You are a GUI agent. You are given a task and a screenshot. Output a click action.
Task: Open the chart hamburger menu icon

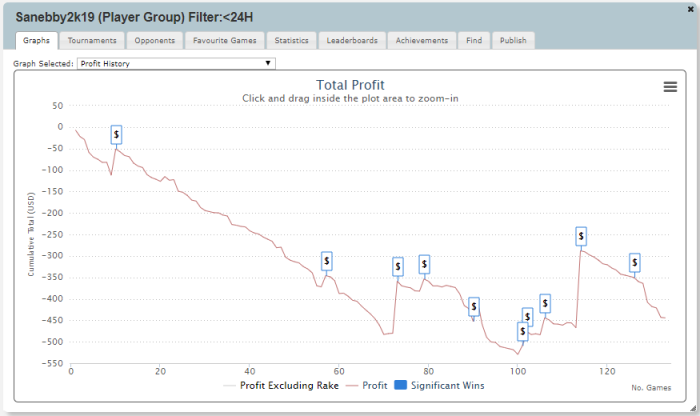pos(670,87)
